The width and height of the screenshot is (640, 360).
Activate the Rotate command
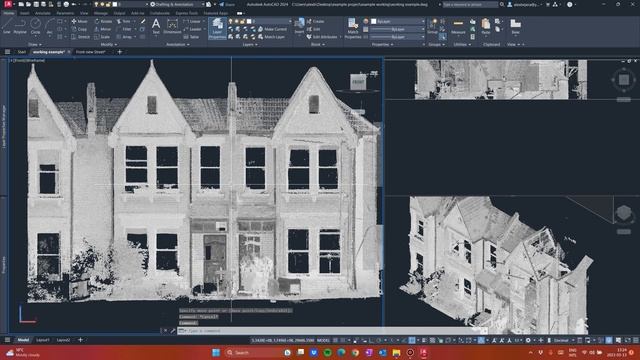(x=103, y=21)
